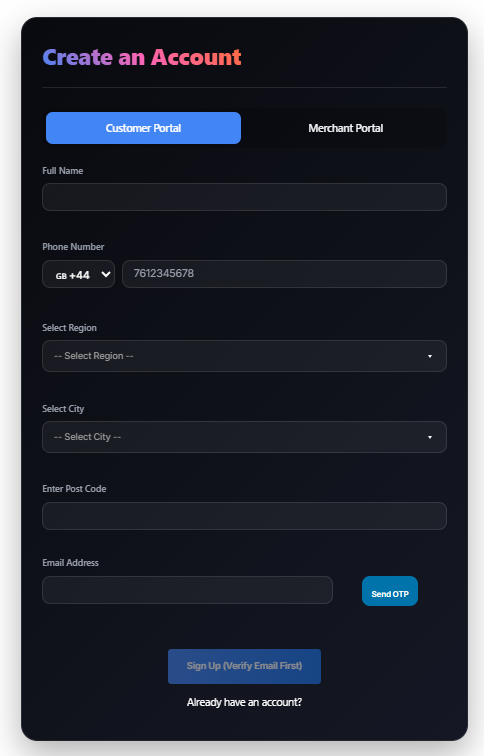Click the Enter Post Code field
The image size is (484, 756).
click(x=244, y=516)
